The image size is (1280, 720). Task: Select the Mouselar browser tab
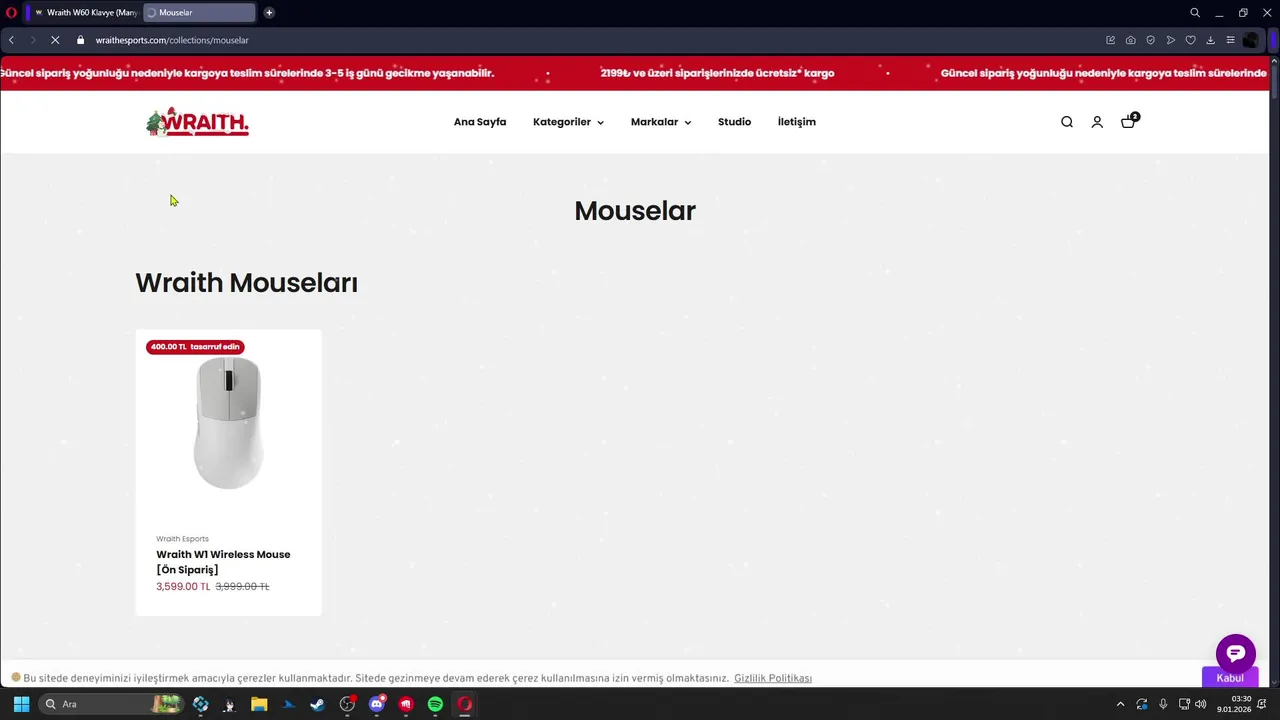[198, 13]
